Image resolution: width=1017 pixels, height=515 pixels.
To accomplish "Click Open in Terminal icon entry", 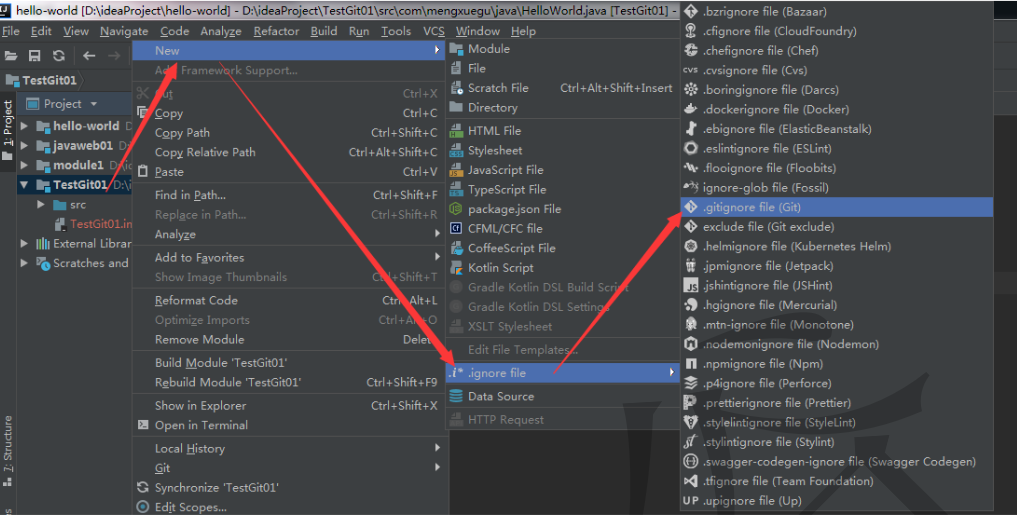I will (143, 425).
